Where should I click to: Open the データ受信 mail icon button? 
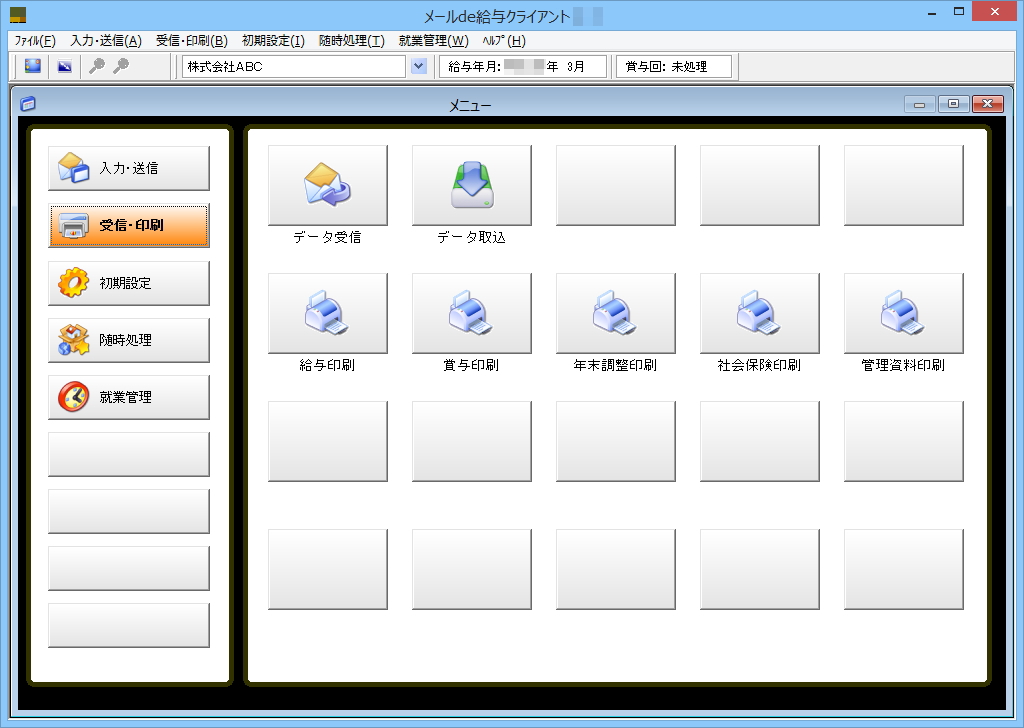(328, 185)
